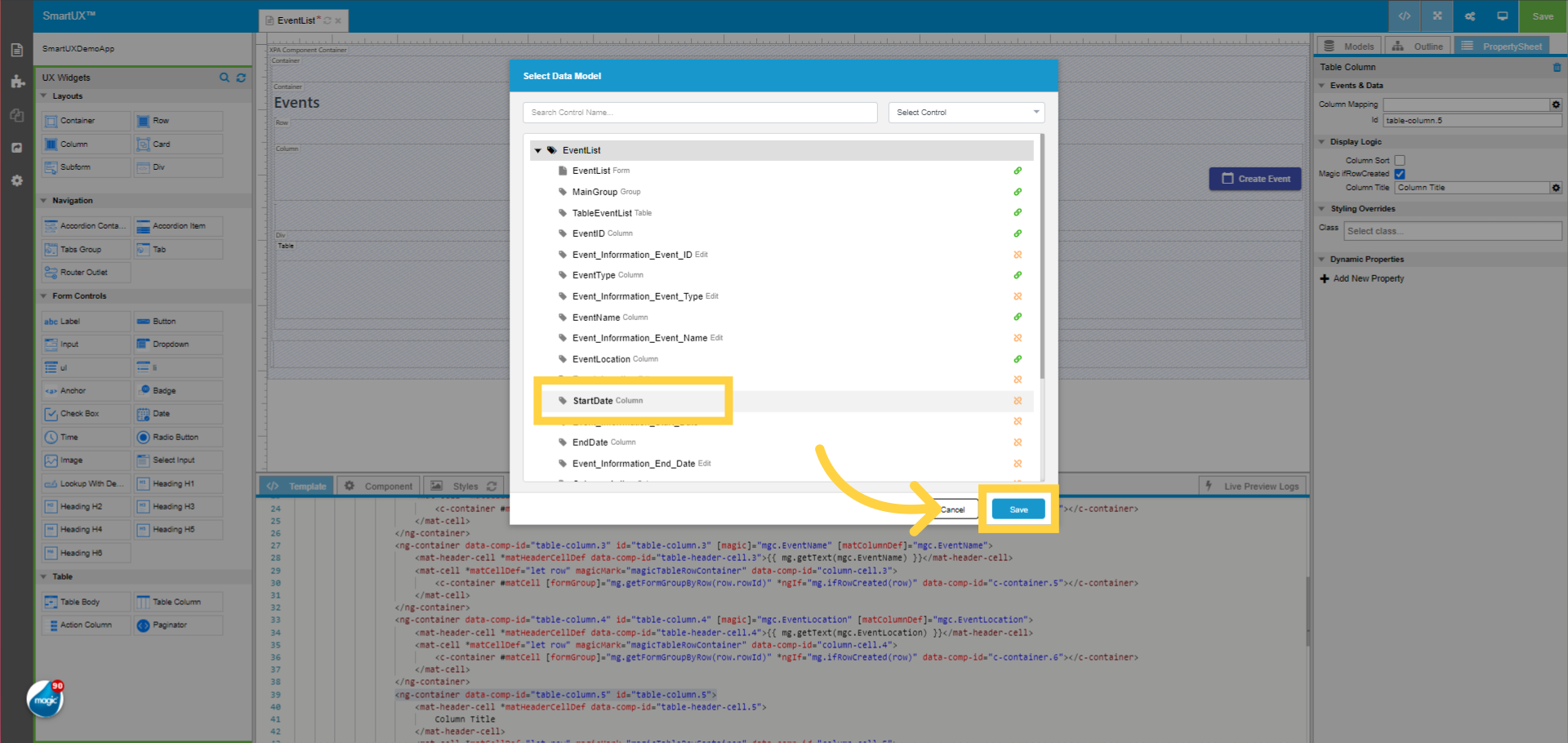1568x743 pixels.
Task: Click the link icon on MainGroup row
Action: (1018, 192)
